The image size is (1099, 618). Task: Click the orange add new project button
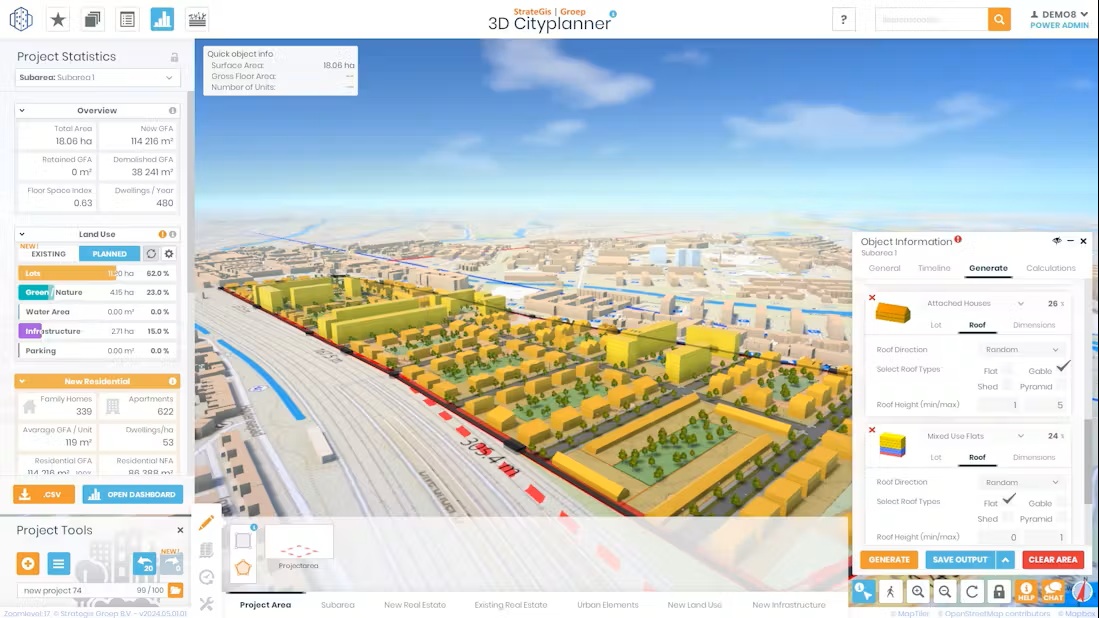point(28,563)
